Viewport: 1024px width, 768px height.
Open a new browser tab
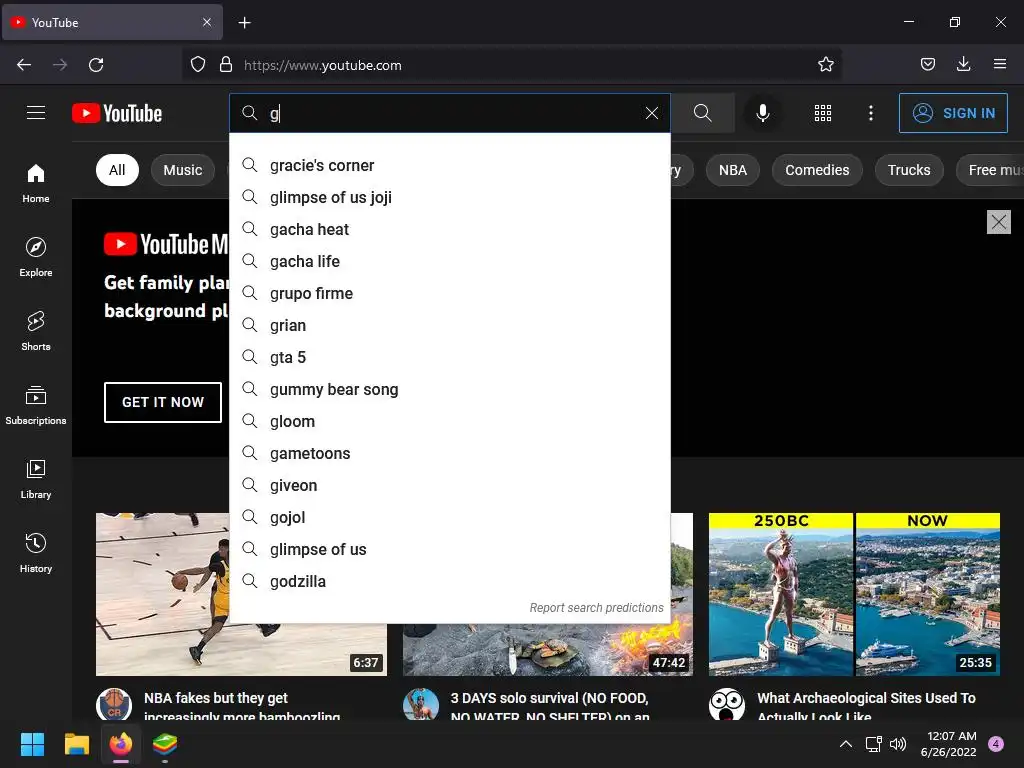244,23
